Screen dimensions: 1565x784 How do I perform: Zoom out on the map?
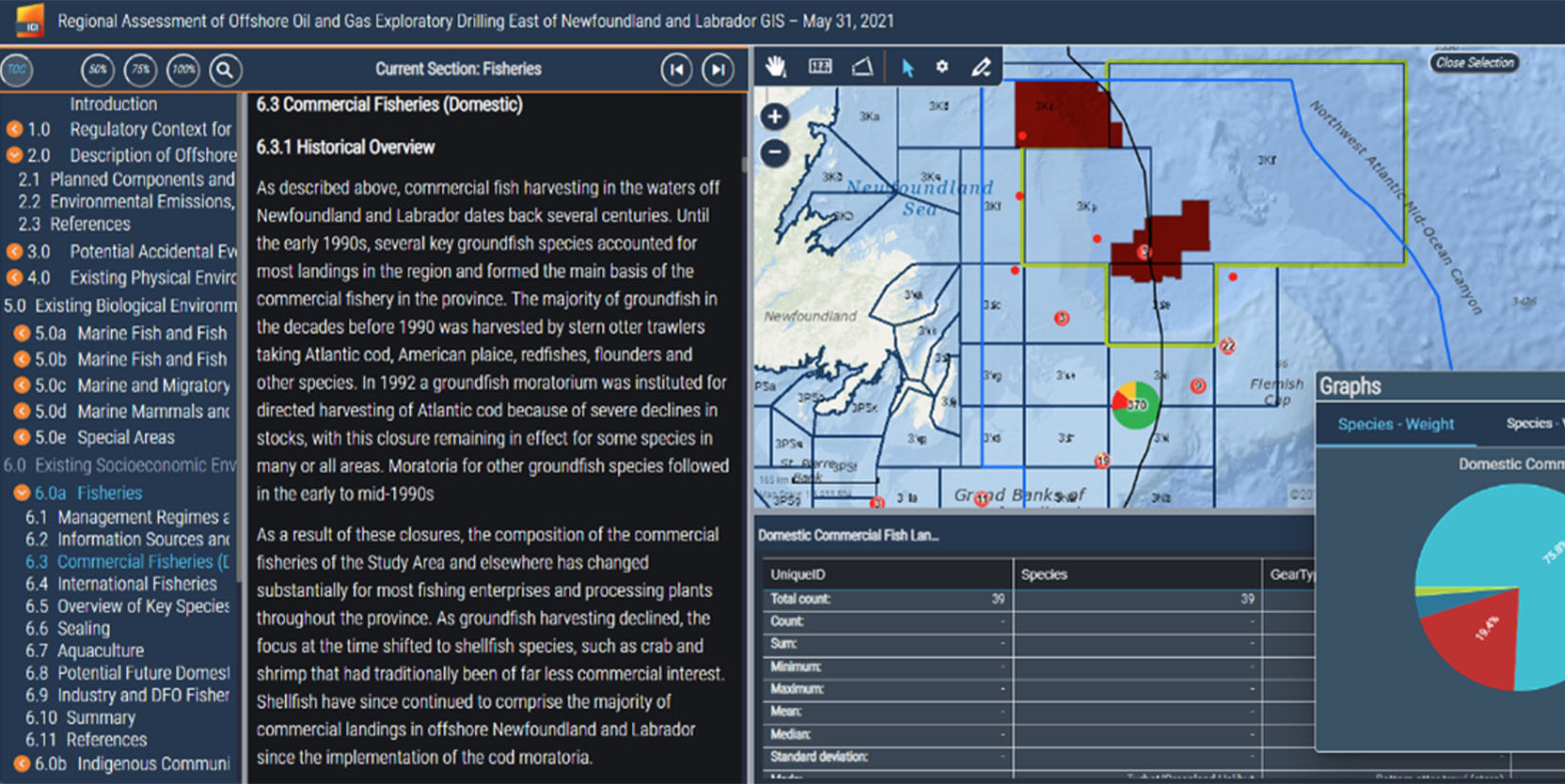[774, 151]
